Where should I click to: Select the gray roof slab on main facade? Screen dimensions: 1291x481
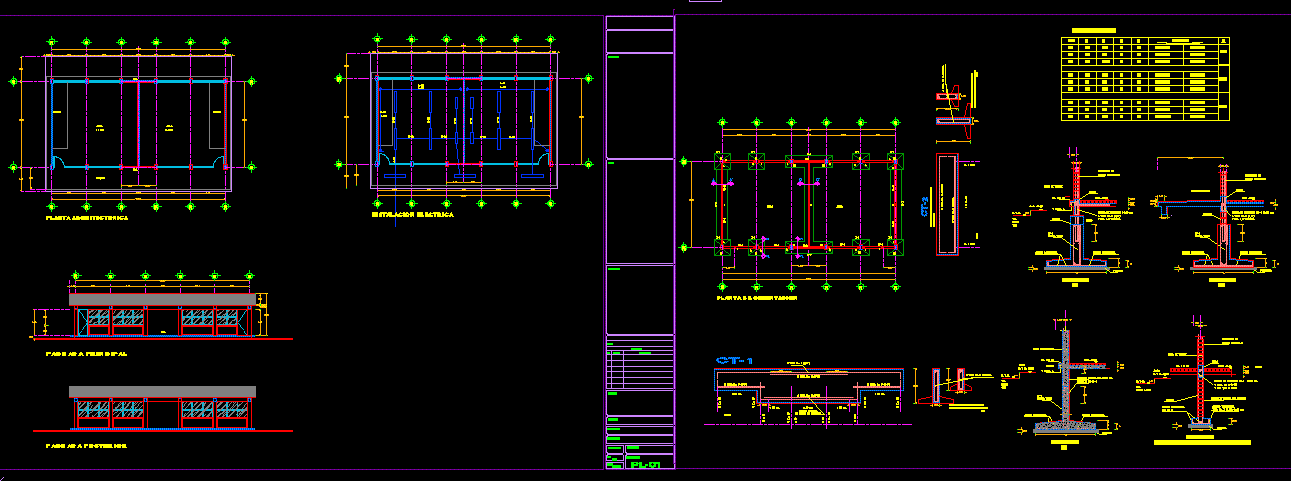[x=160, y=298]
